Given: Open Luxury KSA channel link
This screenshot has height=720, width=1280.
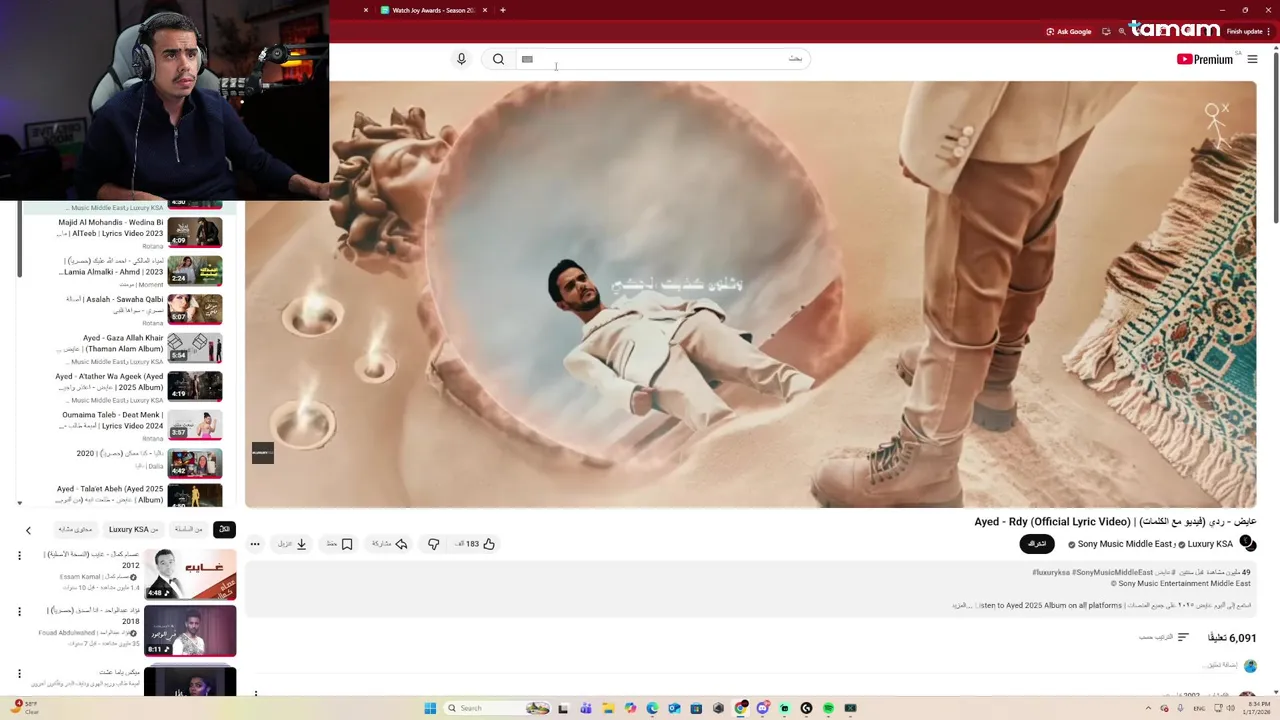Looking at the screenshot, I should (x=1210, y=544).
